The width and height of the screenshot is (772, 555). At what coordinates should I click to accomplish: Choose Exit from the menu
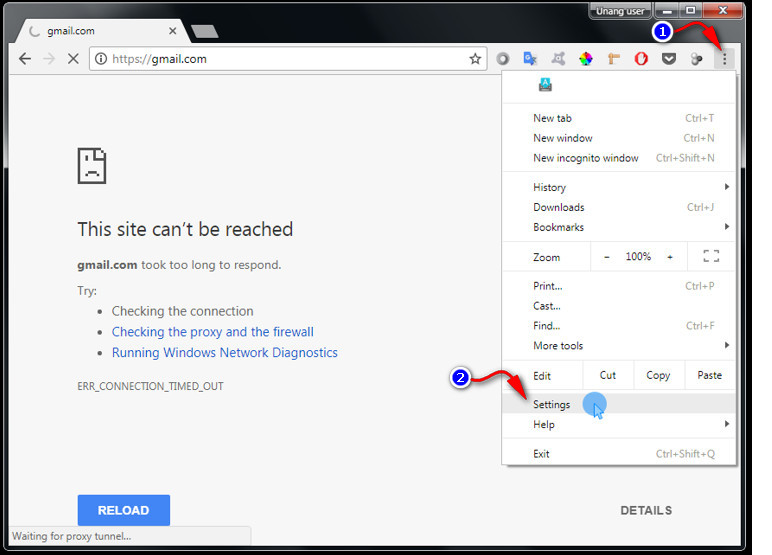click(x=619, y=454)
